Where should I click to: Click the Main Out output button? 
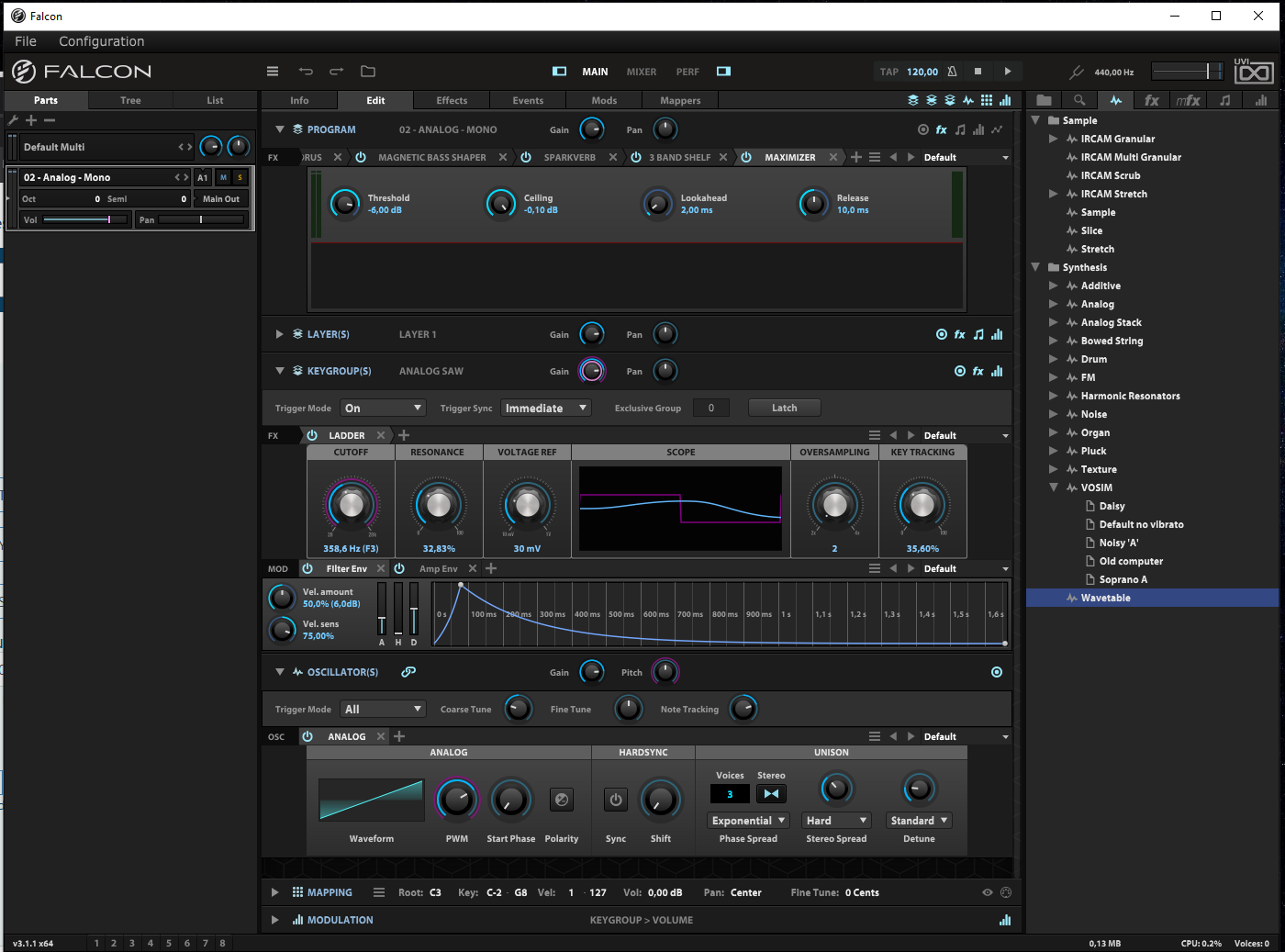click(x=221, y=198)
